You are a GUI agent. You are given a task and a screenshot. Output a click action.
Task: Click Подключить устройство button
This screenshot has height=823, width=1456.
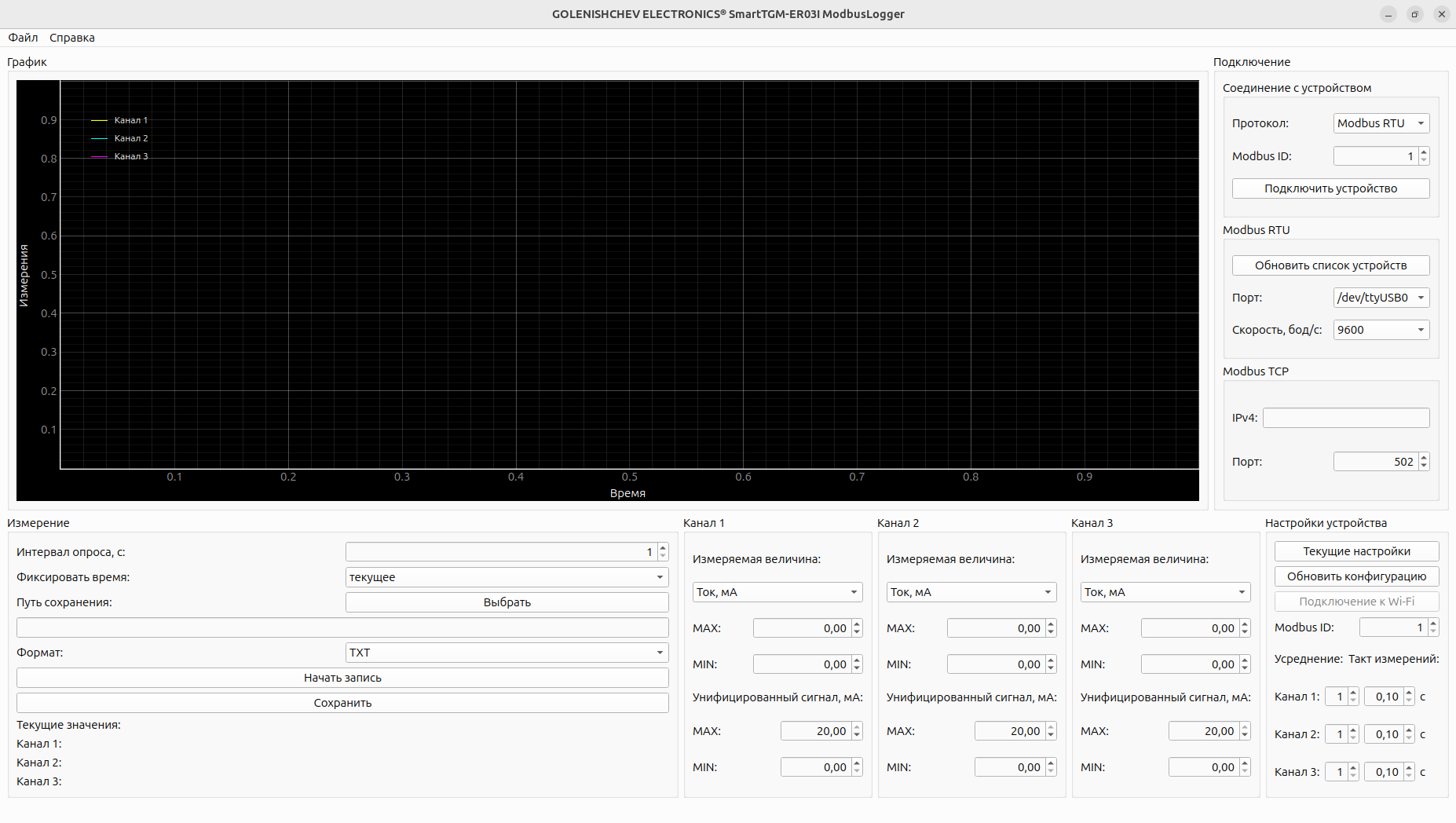pos(1330,188)
